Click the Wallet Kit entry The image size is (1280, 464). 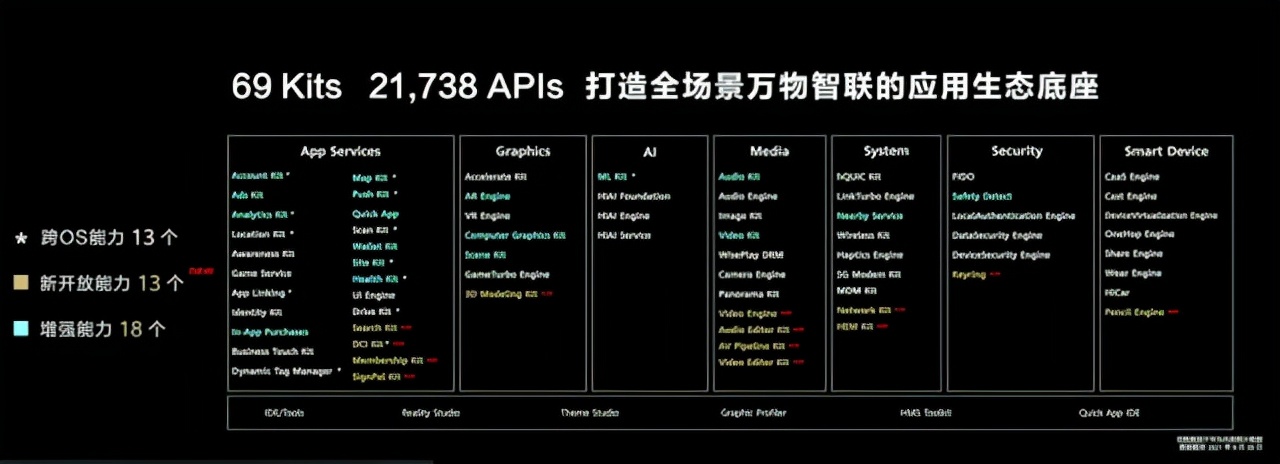tap(374, 246)
